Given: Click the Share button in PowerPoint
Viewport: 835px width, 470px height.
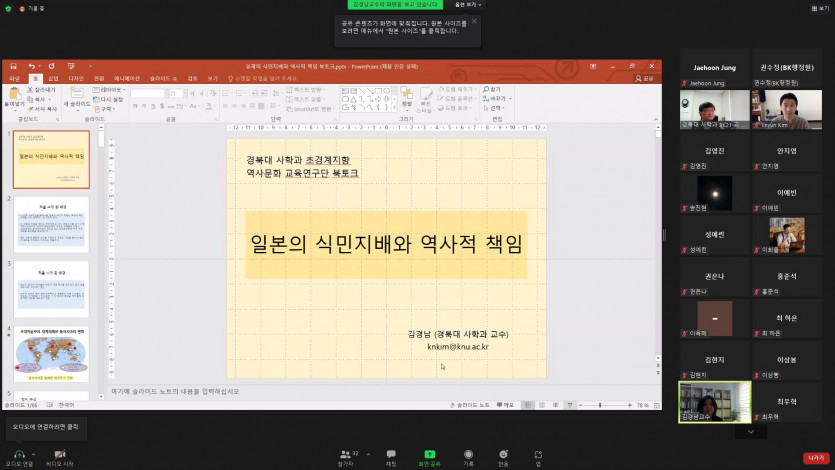Looking at the screenshot, I should pyautogui.click(x=644, y=78).
